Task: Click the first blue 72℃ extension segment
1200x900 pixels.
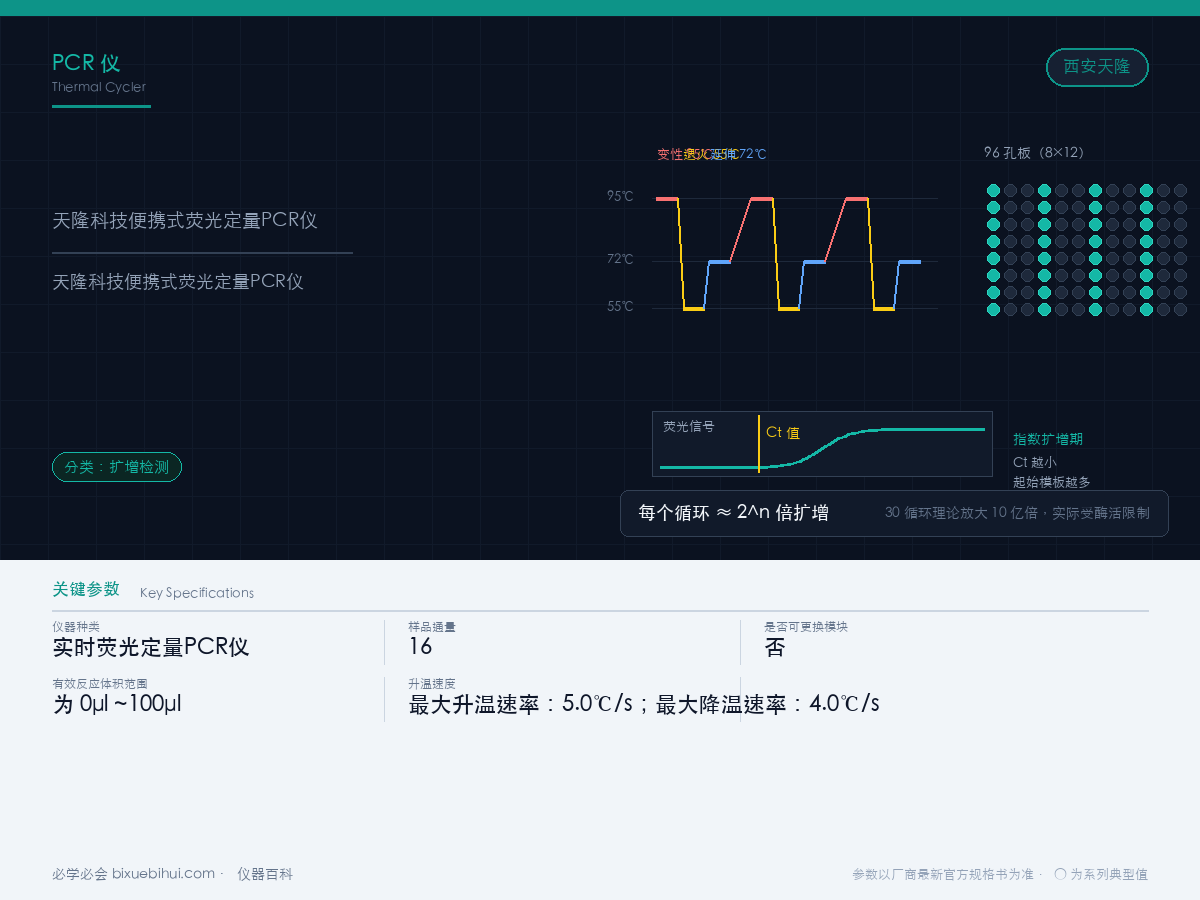Action: coord(719,262)
